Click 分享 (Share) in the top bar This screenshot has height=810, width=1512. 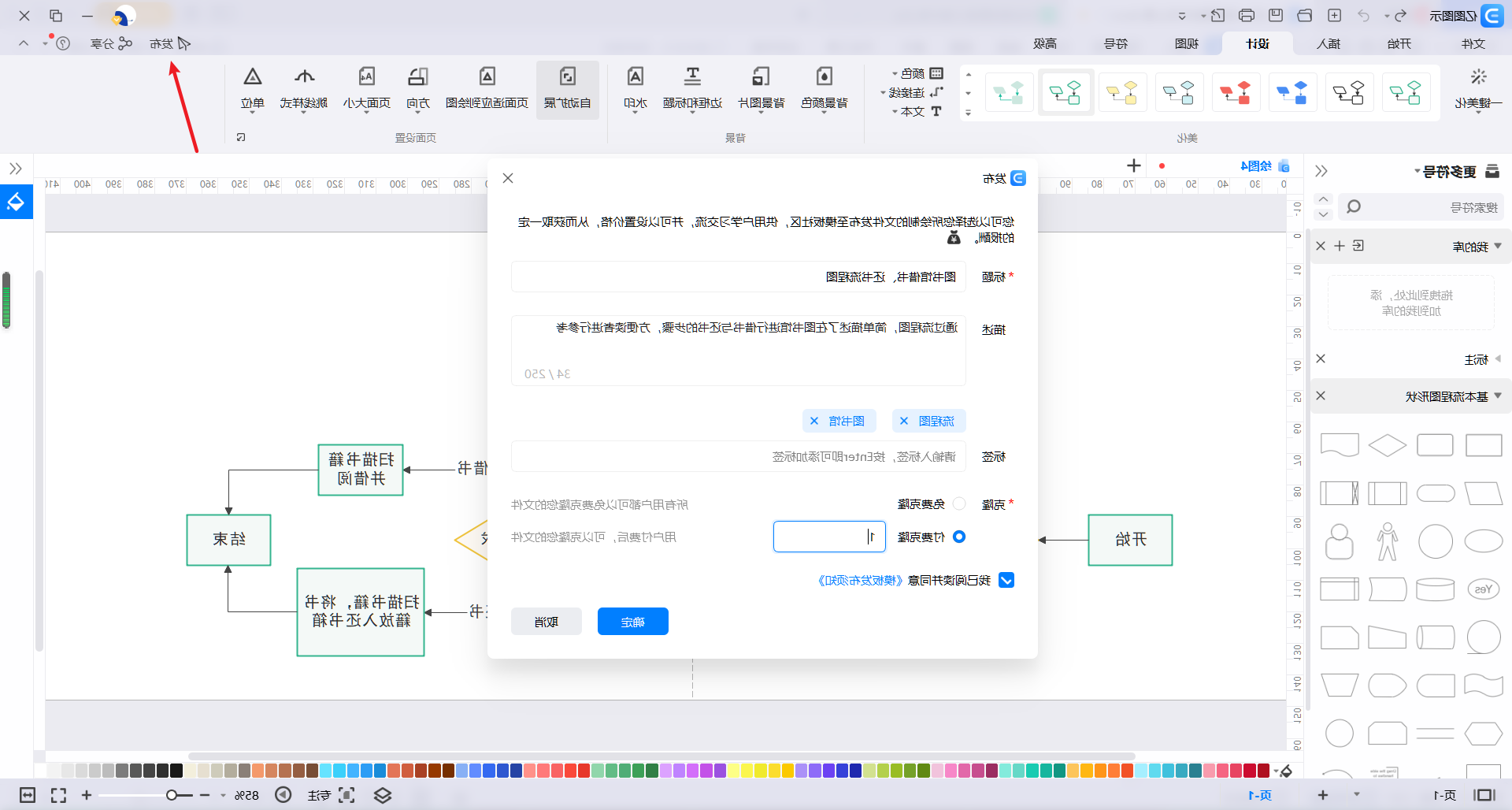(x=111, y=43)
